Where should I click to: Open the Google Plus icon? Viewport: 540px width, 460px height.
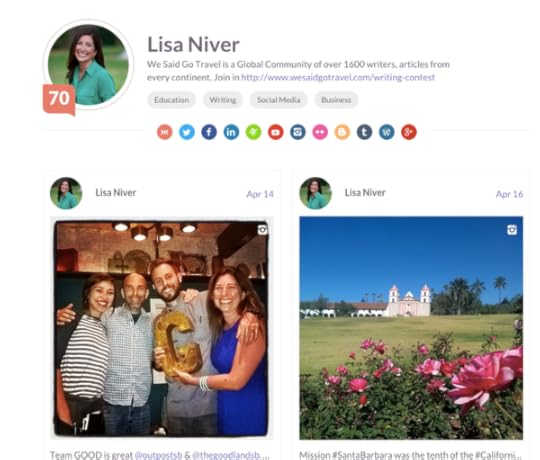(x=409, y=132)
